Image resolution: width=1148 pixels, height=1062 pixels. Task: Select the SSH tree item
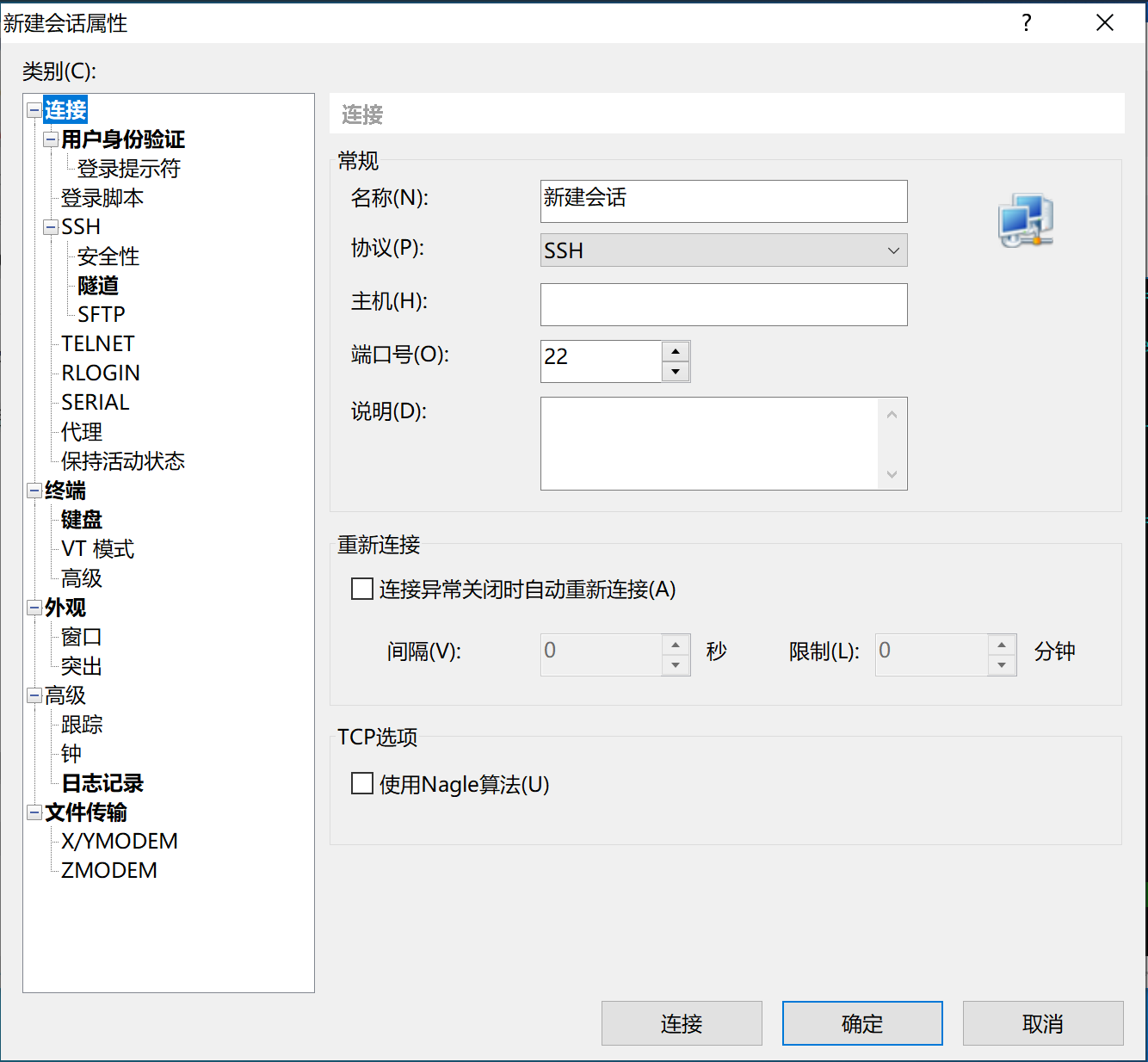click(x=81, y=227)
